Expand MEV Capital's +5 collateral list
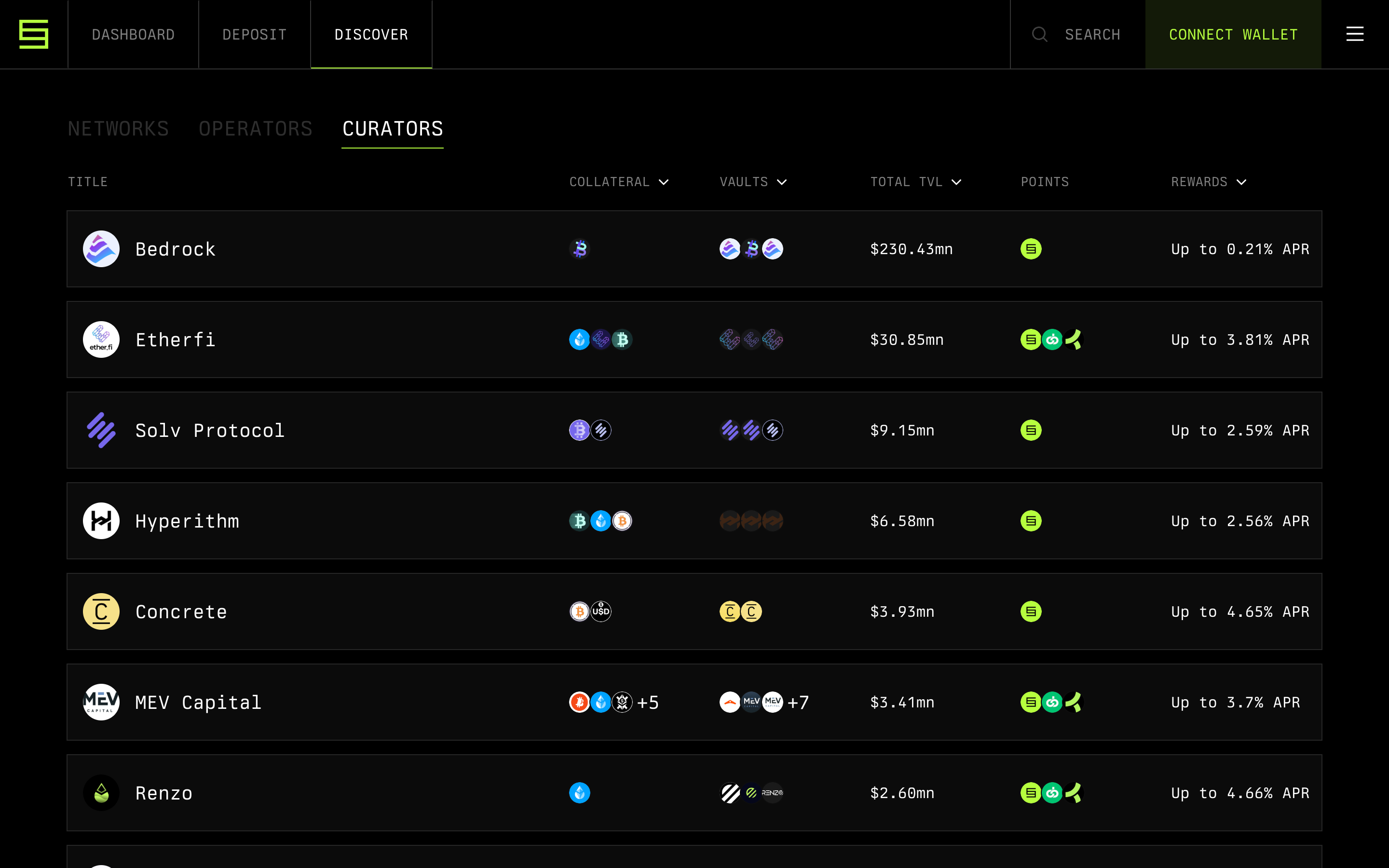Image resolution: width=1389 pixels, height=868 pixels. tap(648, 702)
